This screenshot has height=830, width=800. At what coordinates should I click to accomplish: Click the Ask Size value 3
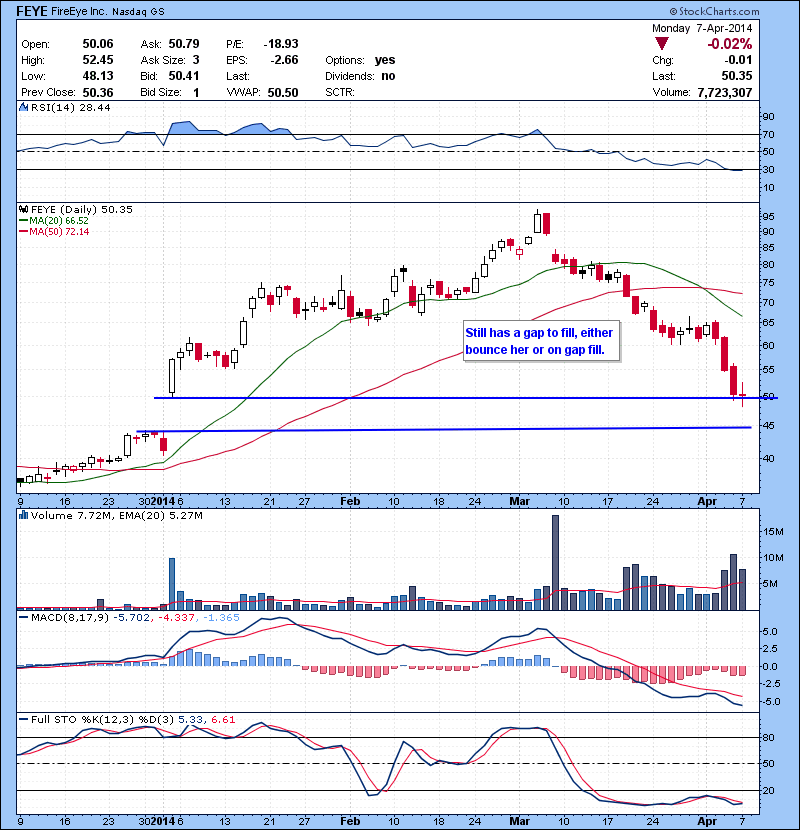pos(196,60)
